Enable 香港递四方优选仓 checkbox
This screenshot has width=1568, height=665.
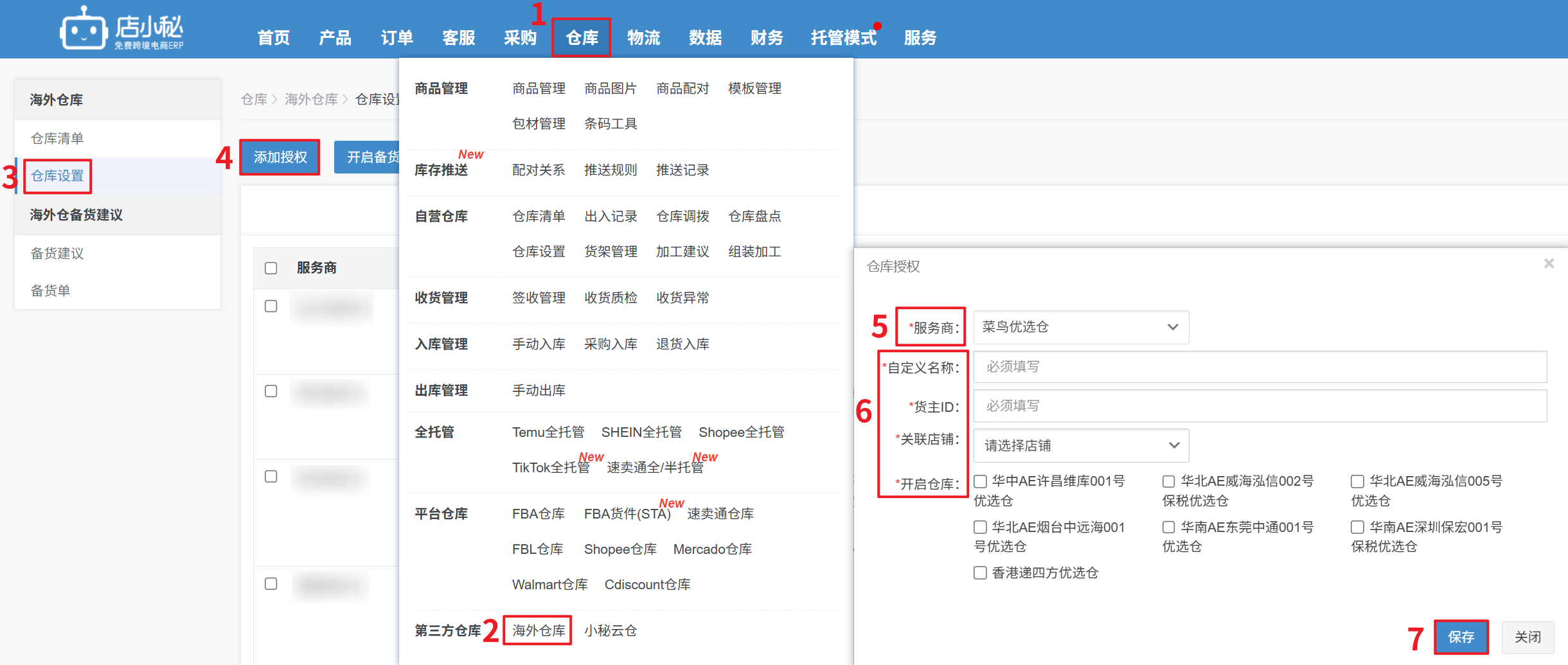pos(981,572)
